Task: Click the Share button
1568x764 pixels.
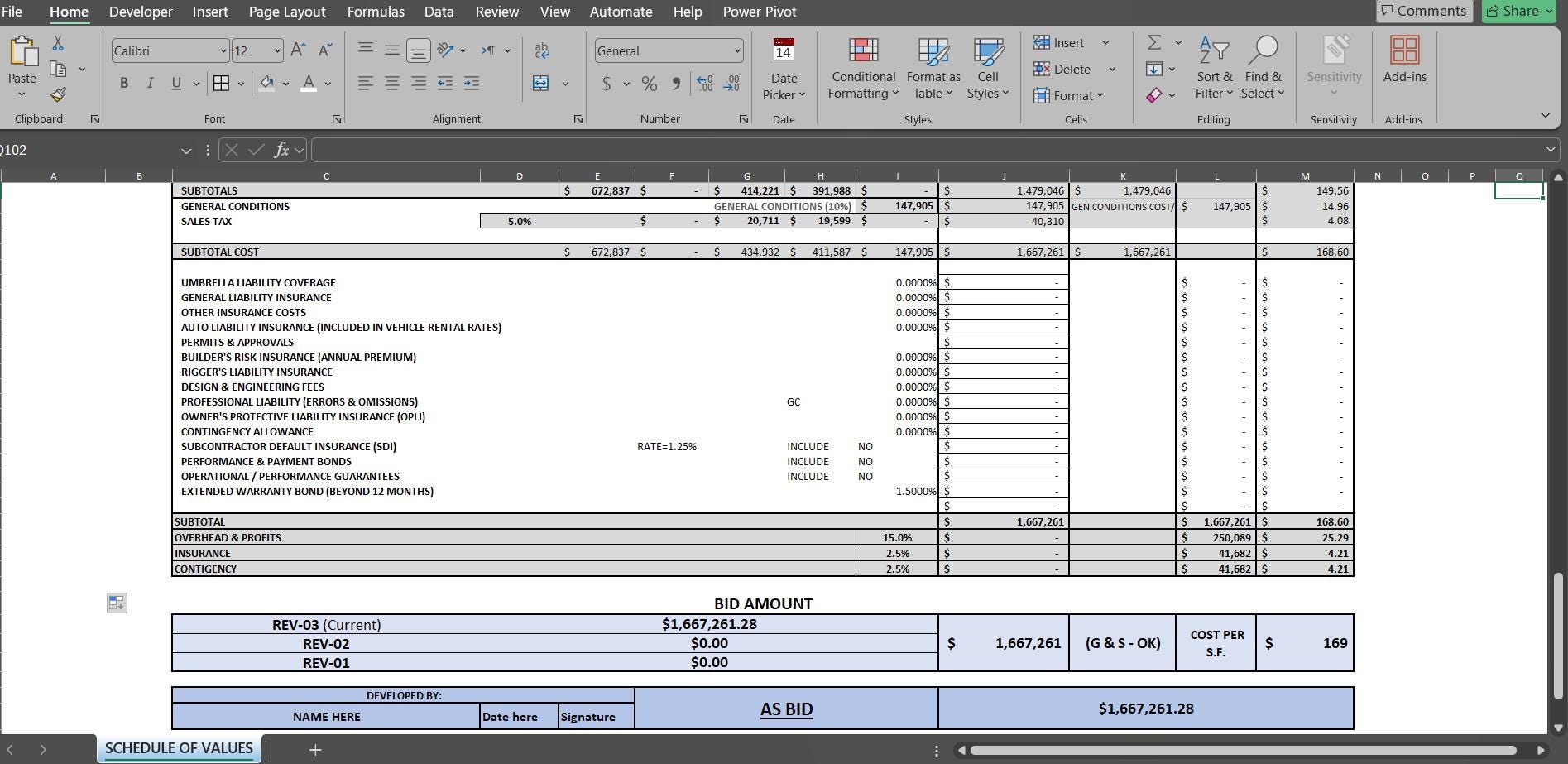Action: pyautogui.click(x=1519, y=11)
